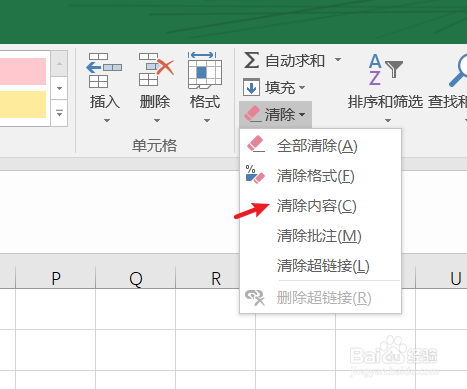Viewport: 467px width, 389px height.
Task: Choose 清除超链接(L) from the menu
Action: pyautogui.click(x=320, y=266)
